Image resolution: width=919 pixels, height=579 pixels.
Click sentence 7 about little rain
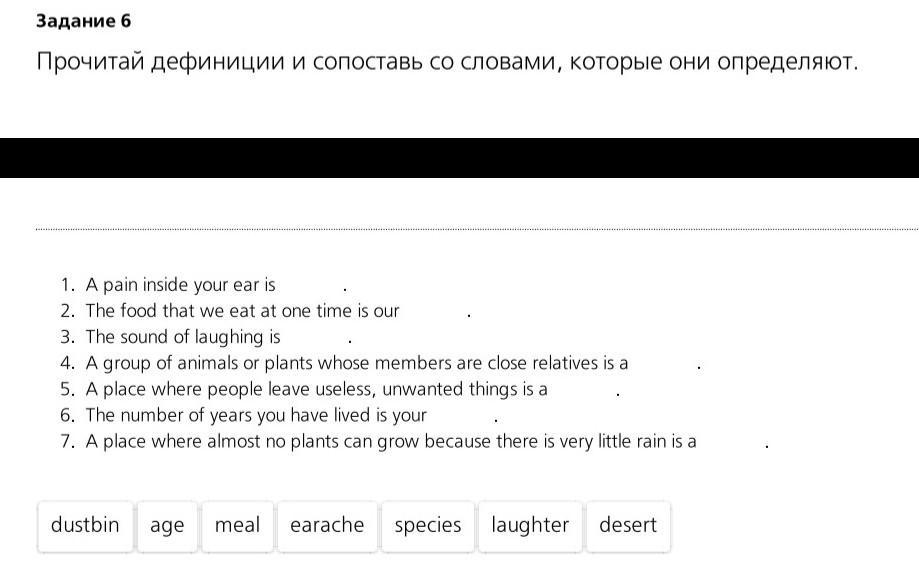414,442
